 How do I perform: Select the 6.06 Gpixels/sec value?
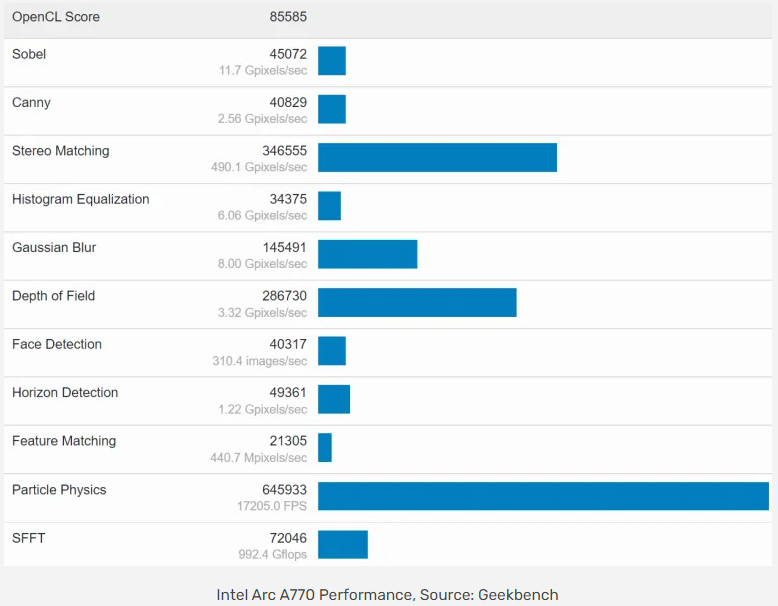pos(262,216)
